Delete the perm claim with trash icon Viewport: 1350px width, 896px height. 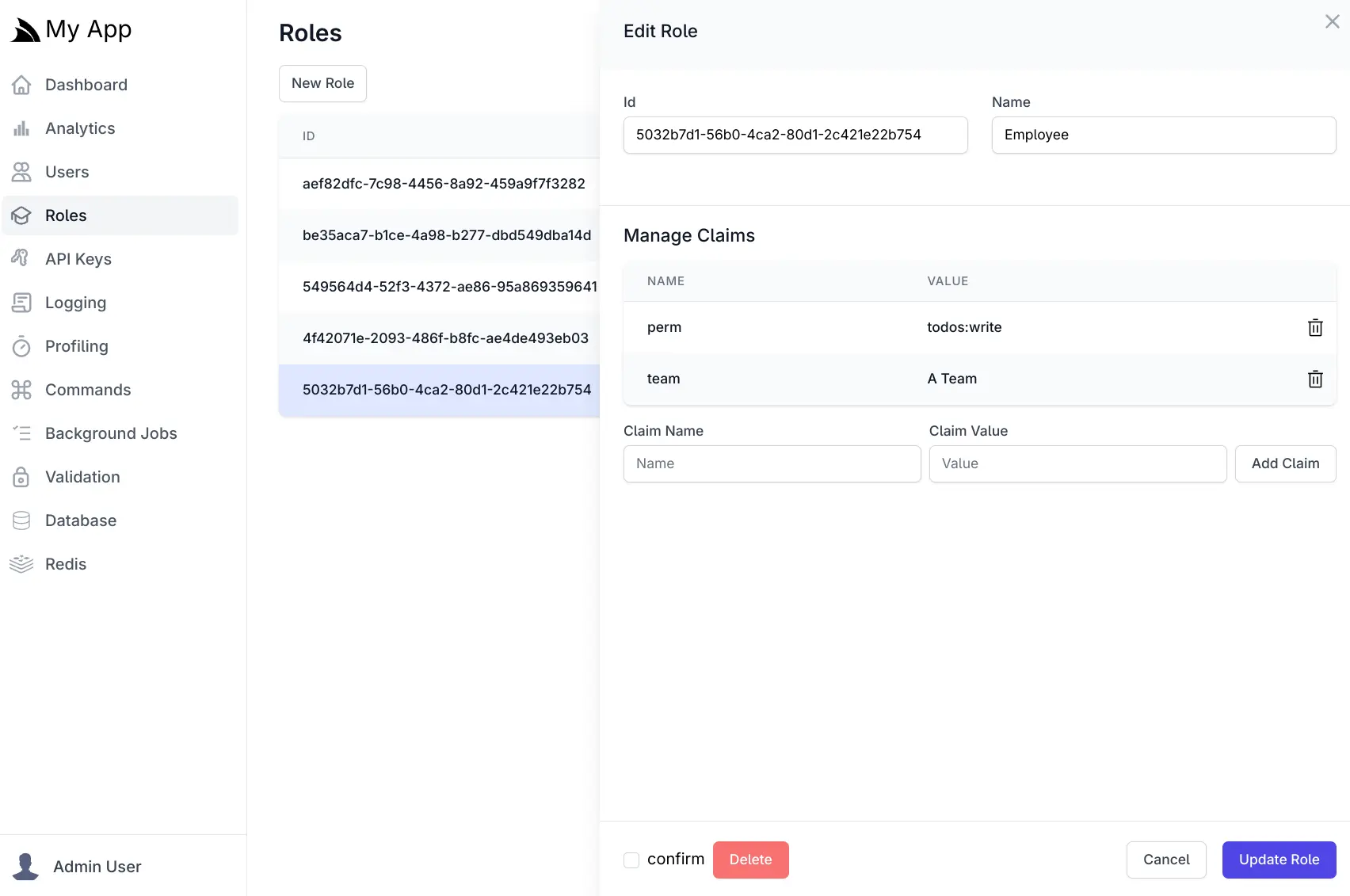(x=1316, y=327)
